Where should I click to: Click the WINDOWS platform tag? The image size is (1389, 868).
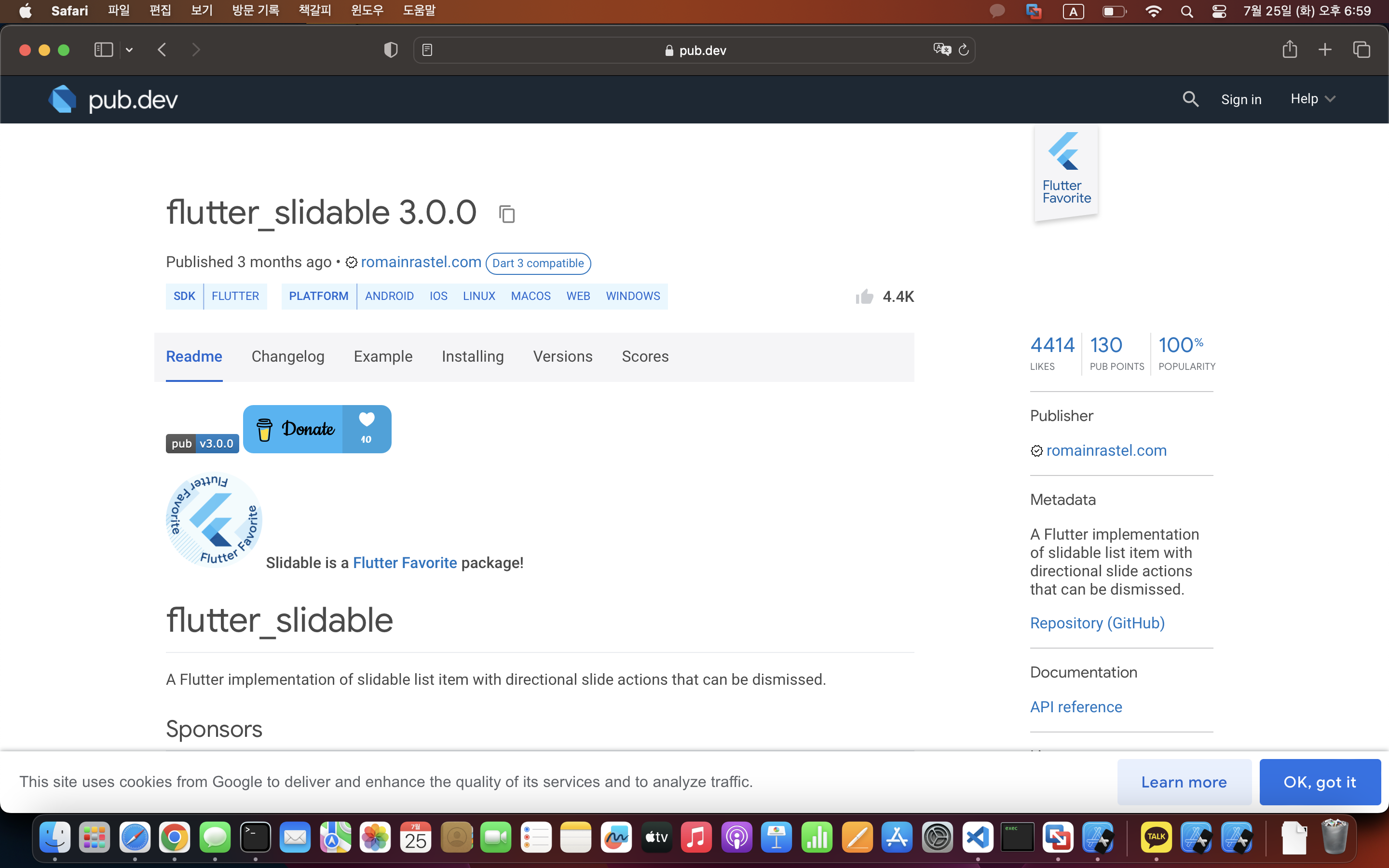pyautogui.click(x=632, y=296)
